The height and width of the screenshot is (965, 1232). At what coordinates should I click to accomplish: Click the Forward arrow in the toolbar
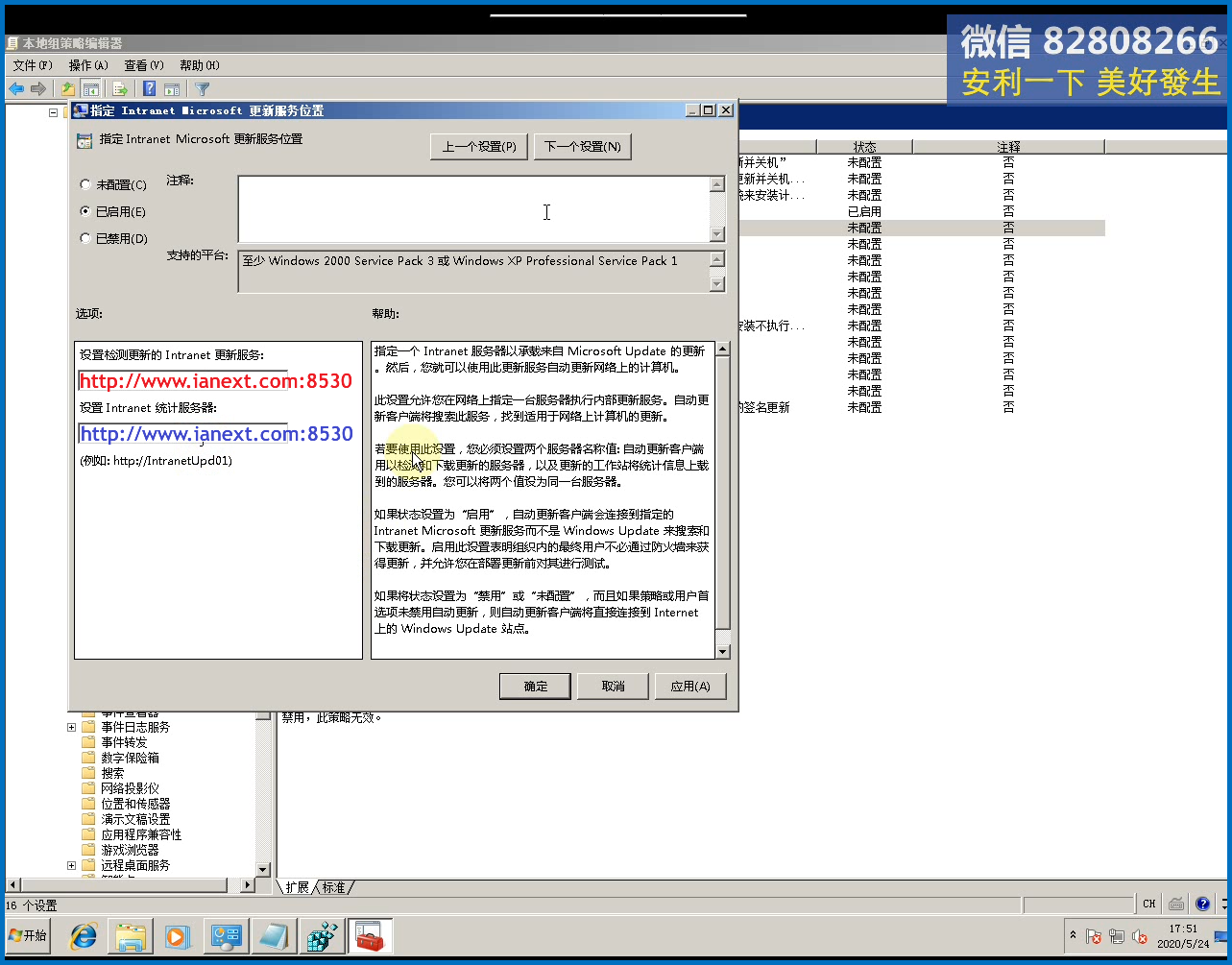tap(38, 89)
